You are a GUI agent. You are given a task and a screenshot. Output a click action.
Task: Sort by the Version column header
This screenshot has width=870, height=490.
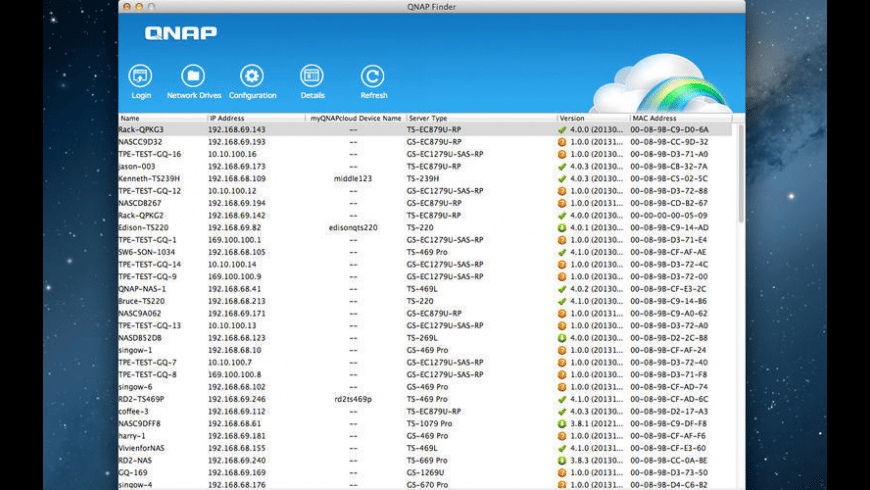pyautogui.click(x=594, y=118)
